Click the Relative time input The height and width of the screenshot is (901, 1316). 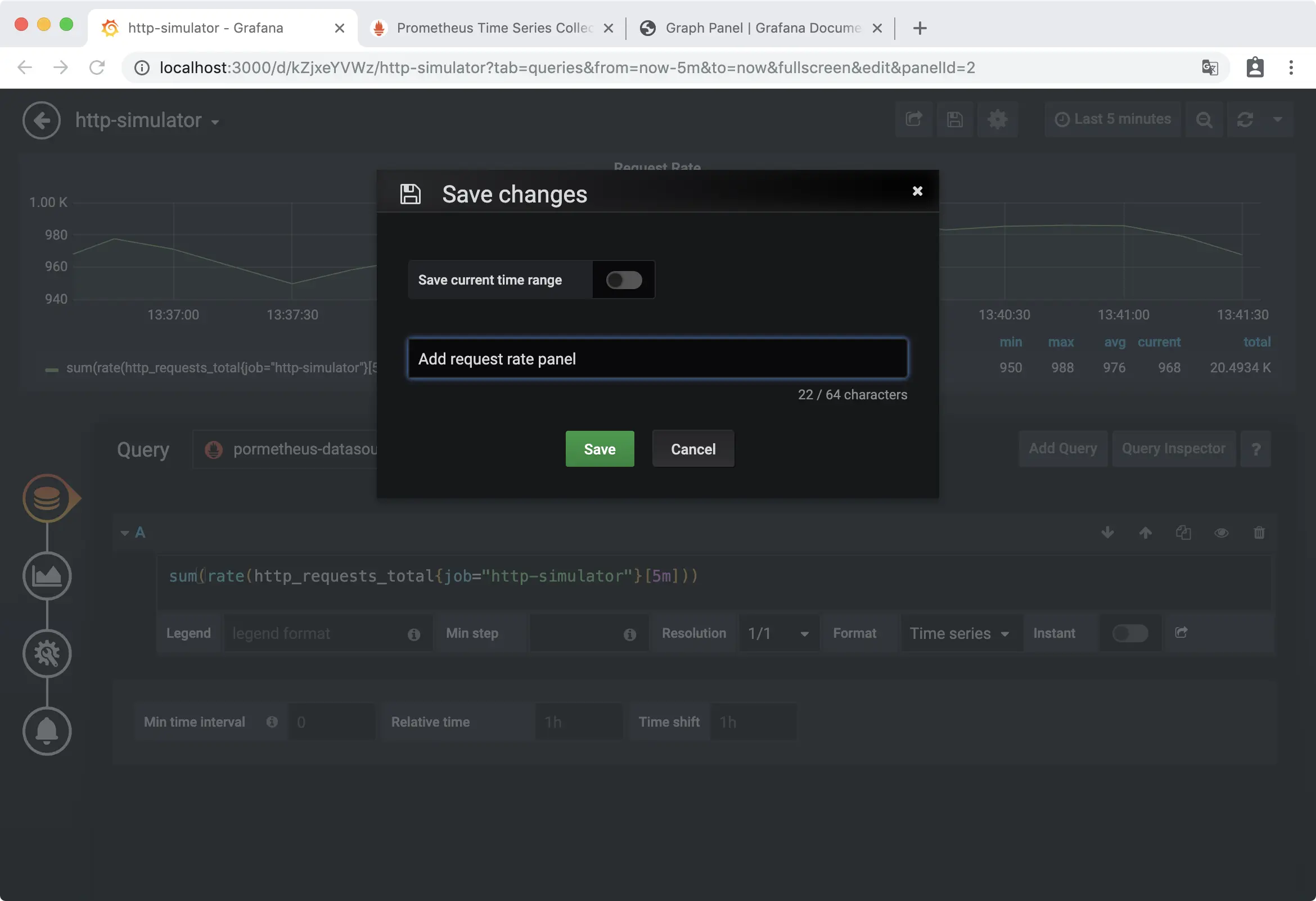(x=578, y=722)
